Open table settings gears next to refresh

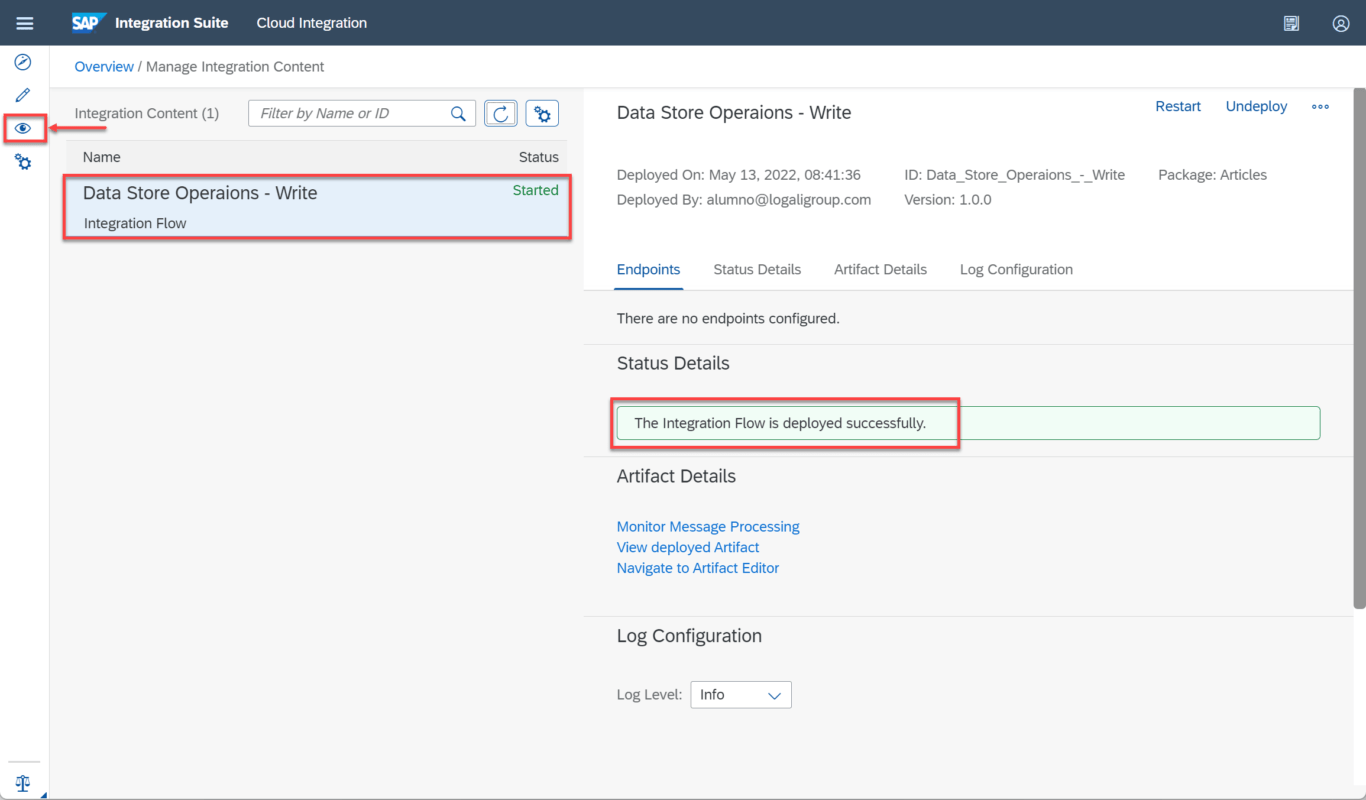pyautogui.click(x=542, y=113)
